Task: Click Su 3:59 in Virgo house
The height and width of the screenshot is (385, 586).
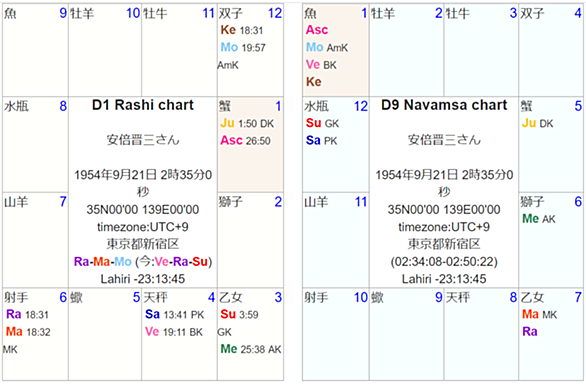Action: click(239, 314)
